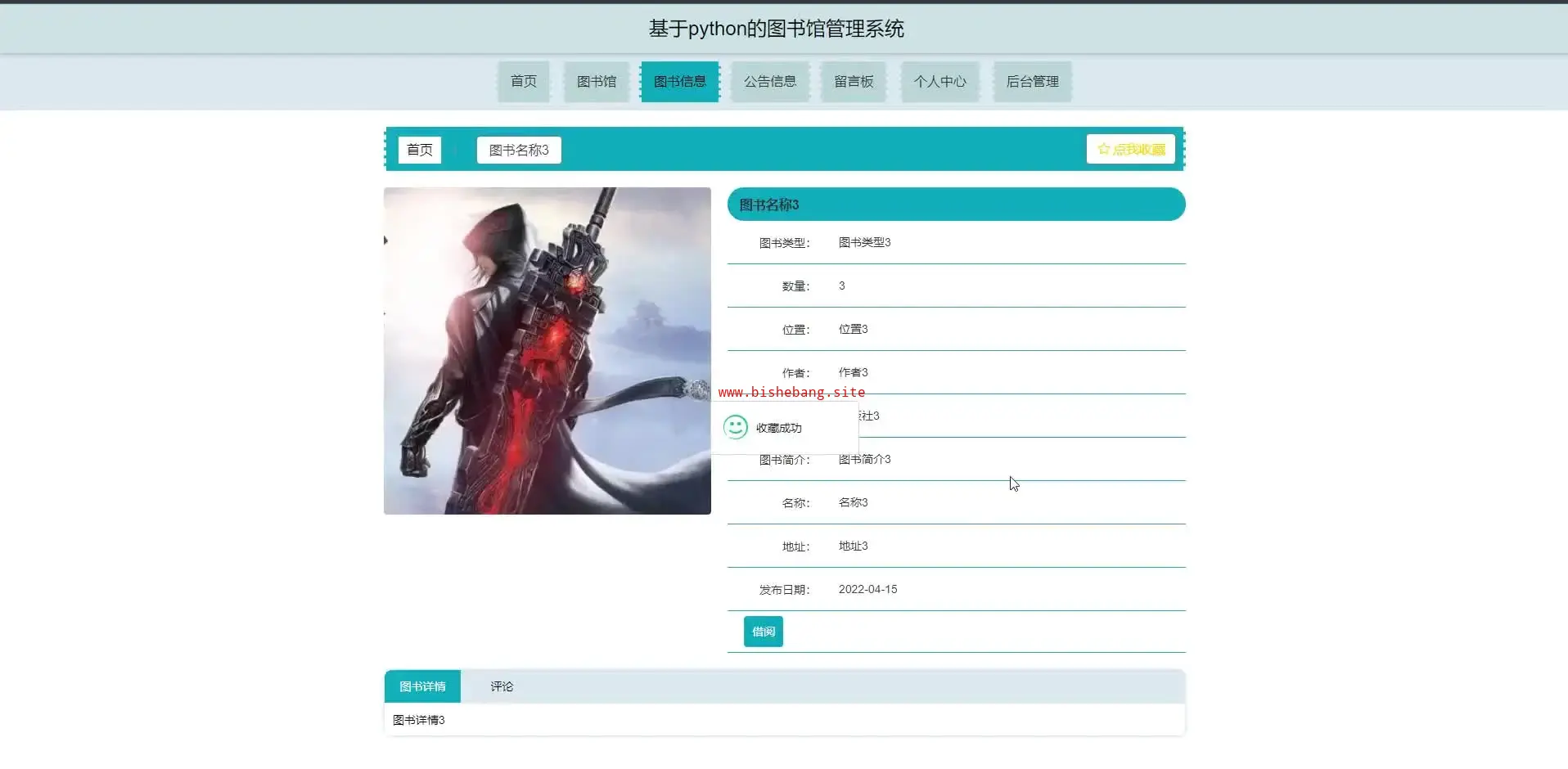Visit the 留言板 navigation item
Screen dimensions: 1568x769
pos(854,82)
